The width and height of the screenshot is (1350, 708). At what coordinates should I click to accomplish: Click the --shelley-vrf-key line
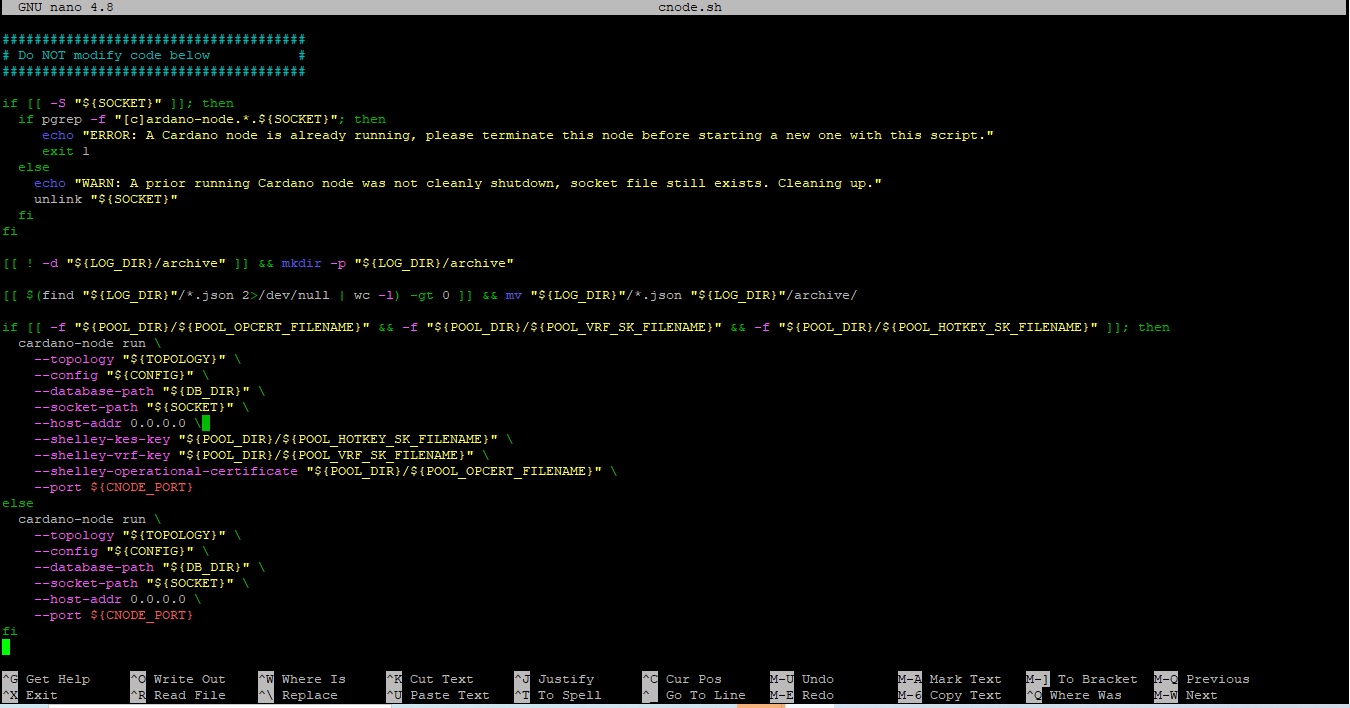pyautogui.click(x=262, y=455)
